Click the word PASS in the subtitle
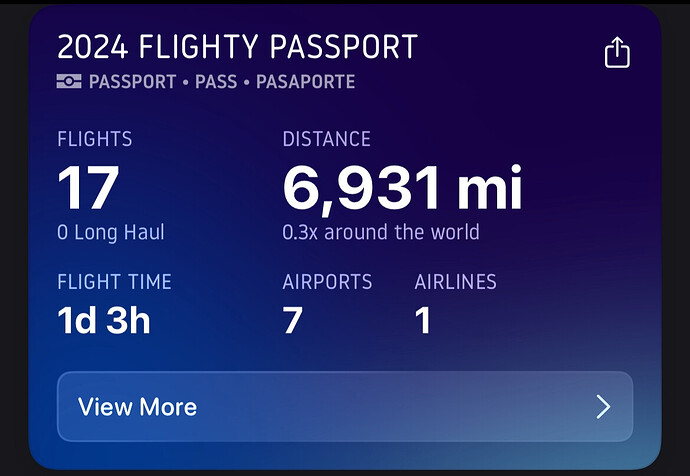Screen dimensions: 690x476 click(x=216, y=81)
